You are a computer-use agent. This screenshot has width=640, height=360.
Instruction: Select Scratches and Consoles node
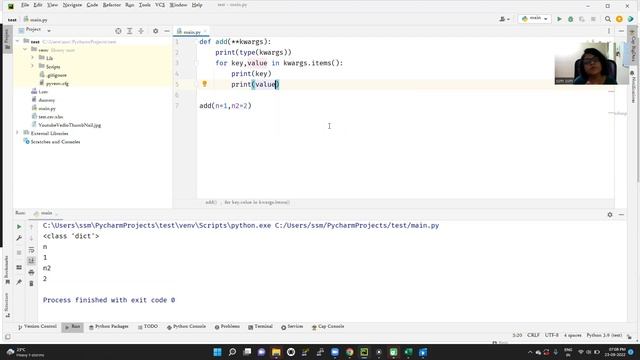55,142
